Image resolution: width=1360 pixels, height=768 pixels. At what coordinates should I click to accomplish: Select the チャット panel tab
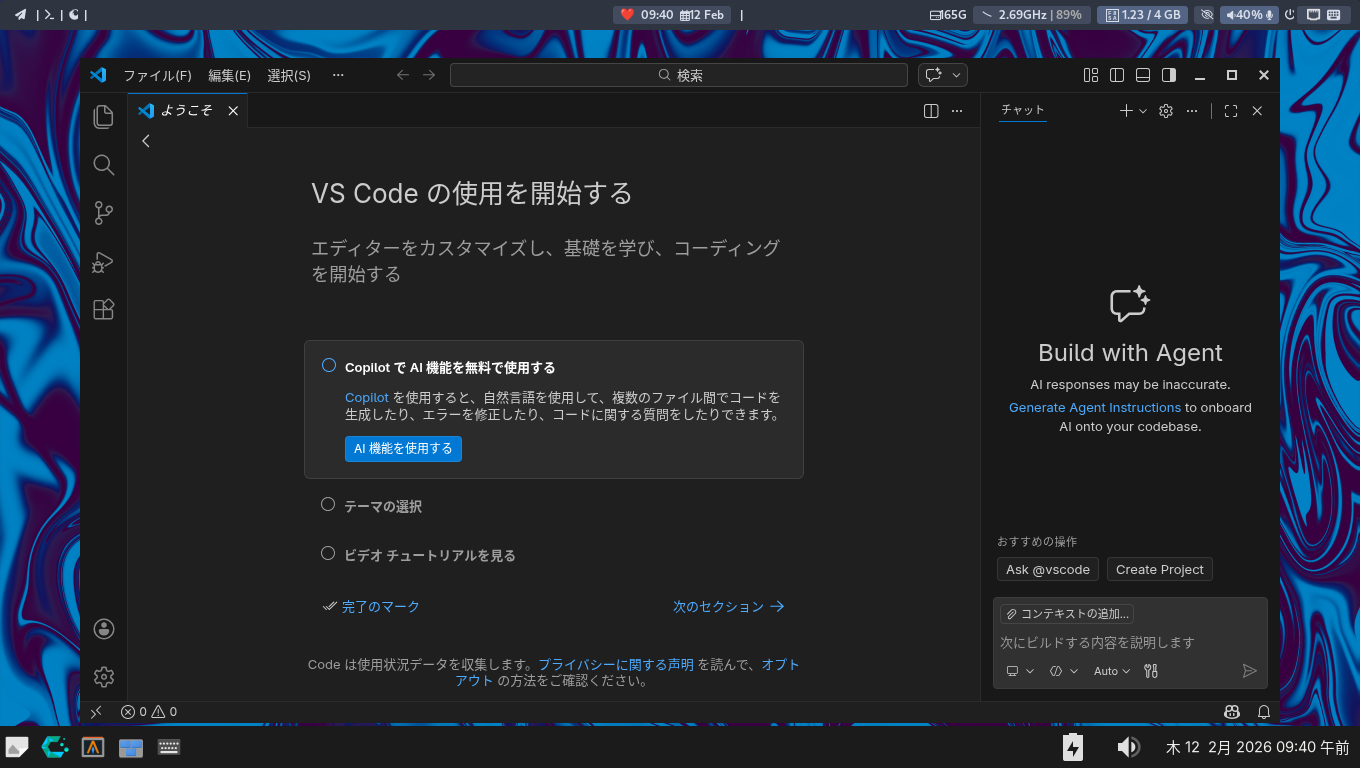(x=1022, y=110)
